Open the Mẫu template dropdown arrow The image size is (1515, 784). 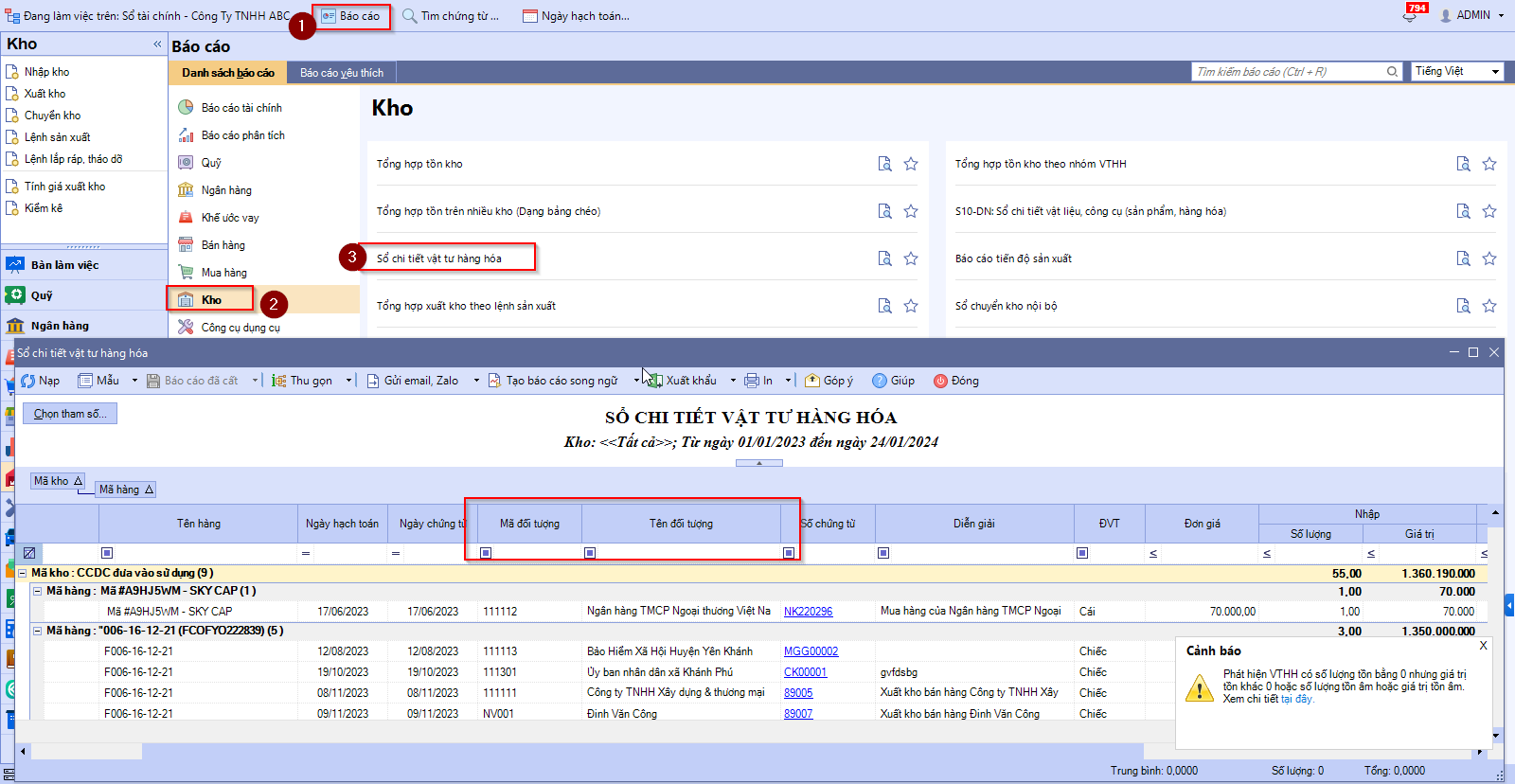[134, 381]
